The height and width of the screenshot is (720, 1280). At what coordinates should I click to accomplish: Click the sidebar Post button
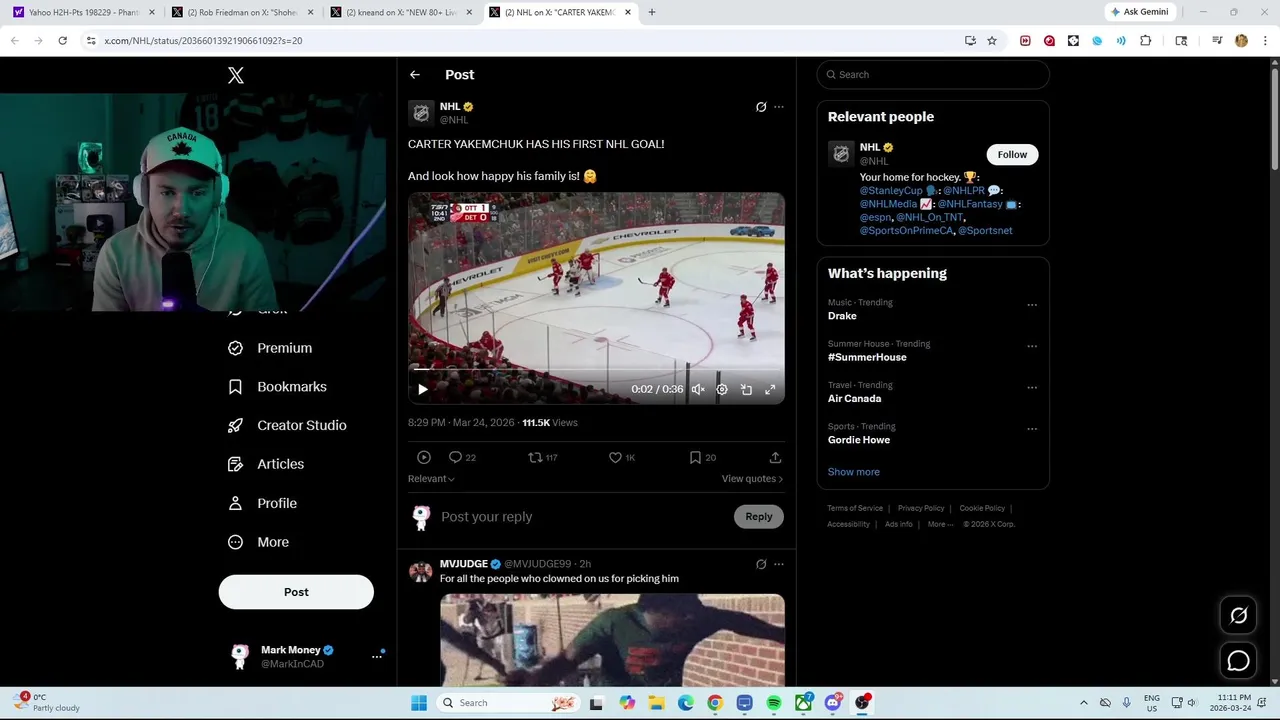tap(296, 592)
